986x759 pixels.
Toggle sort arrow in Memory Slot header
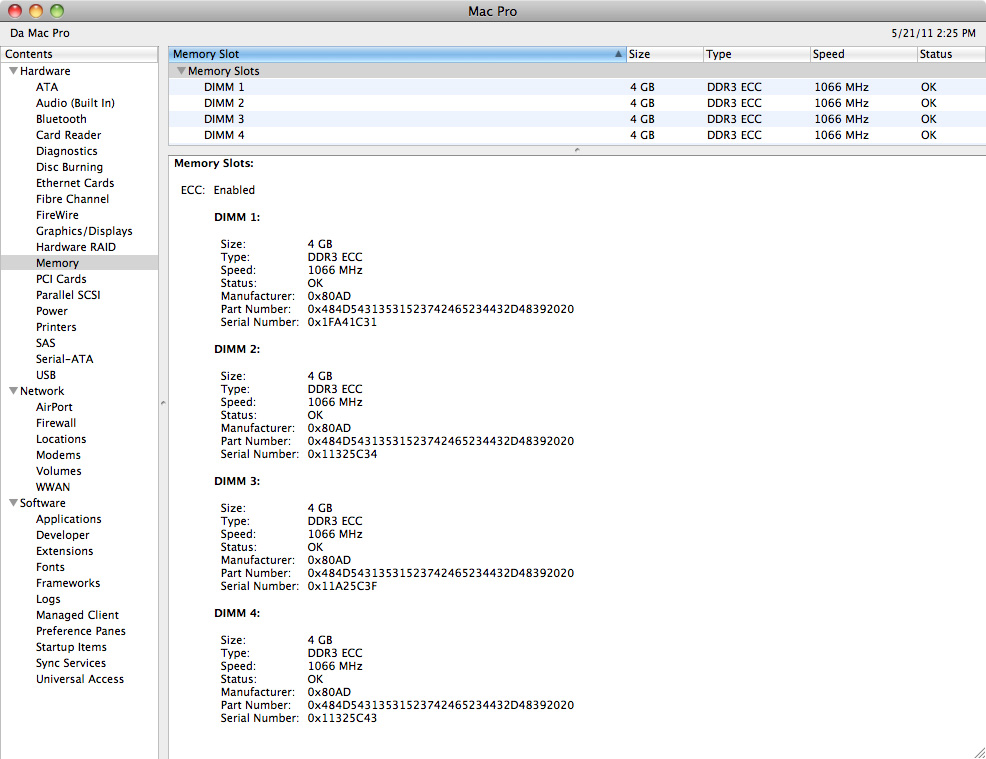(x=618, y=54)
